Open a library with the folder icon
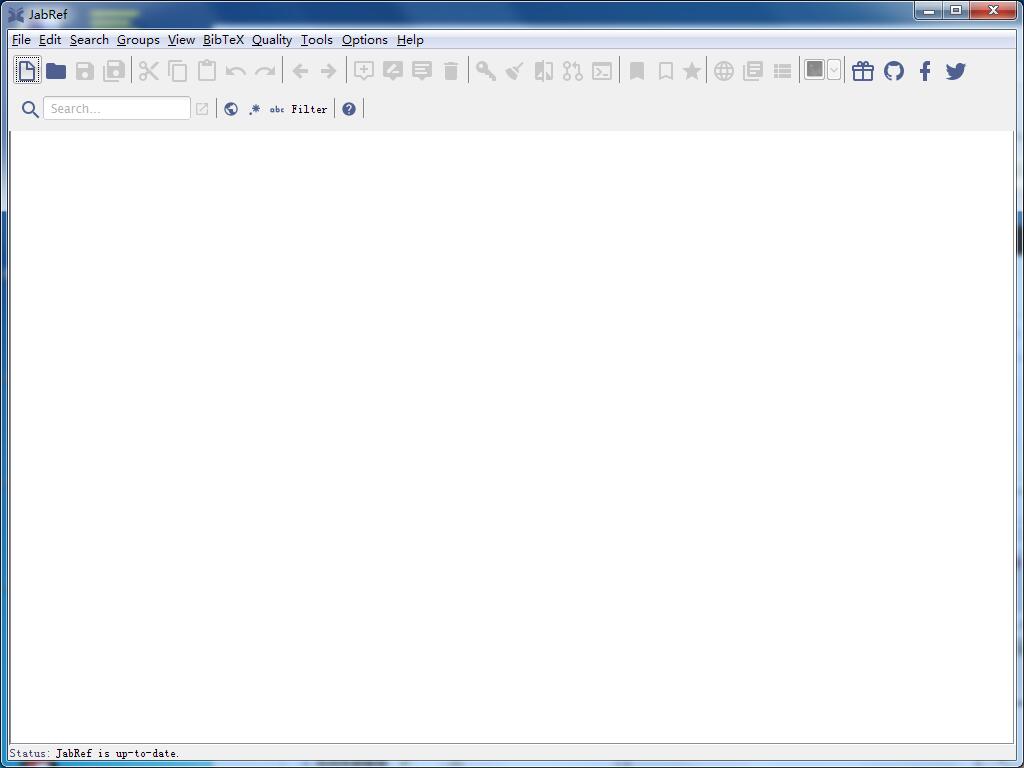 [x=56, y=71]
